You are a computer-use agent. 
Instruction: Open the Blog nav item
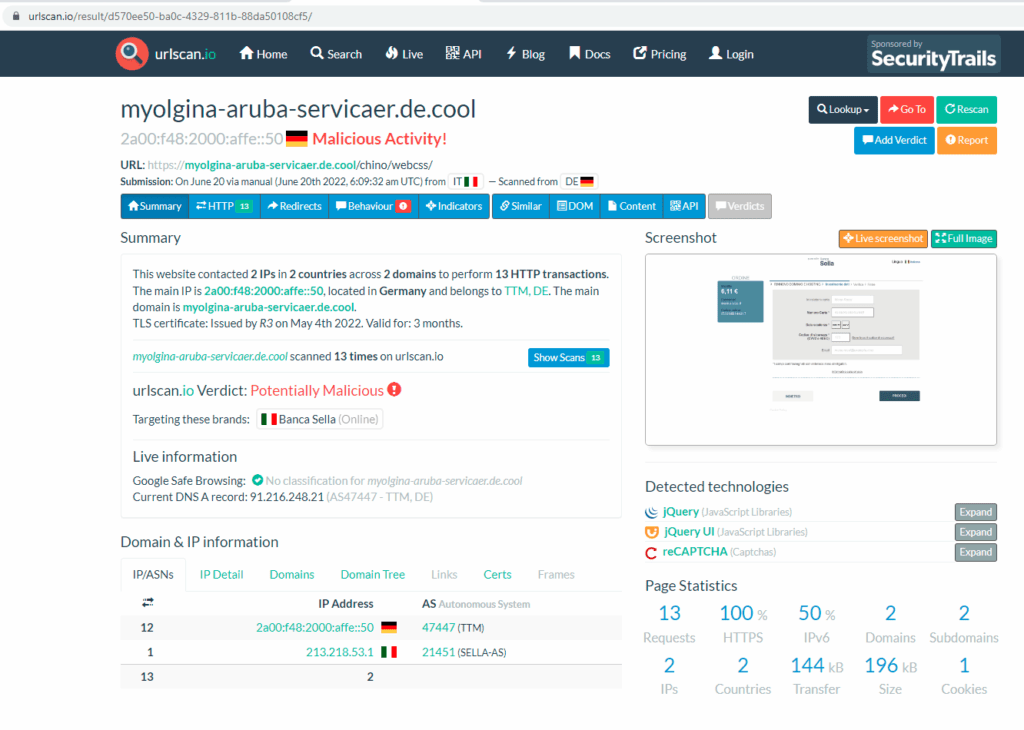(526, 54)
